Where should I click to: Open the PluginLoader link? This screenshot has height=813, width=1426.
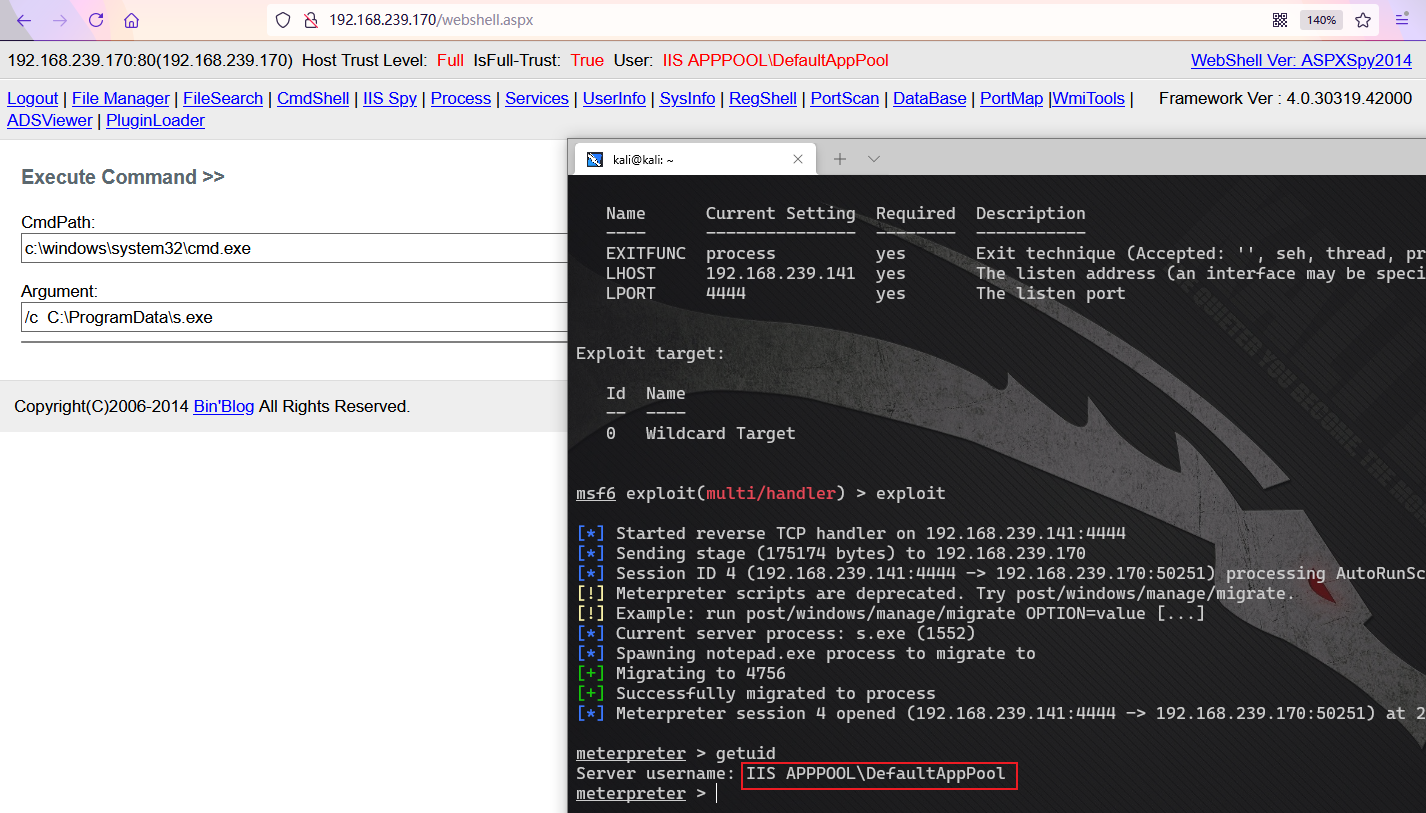[156, 120]
